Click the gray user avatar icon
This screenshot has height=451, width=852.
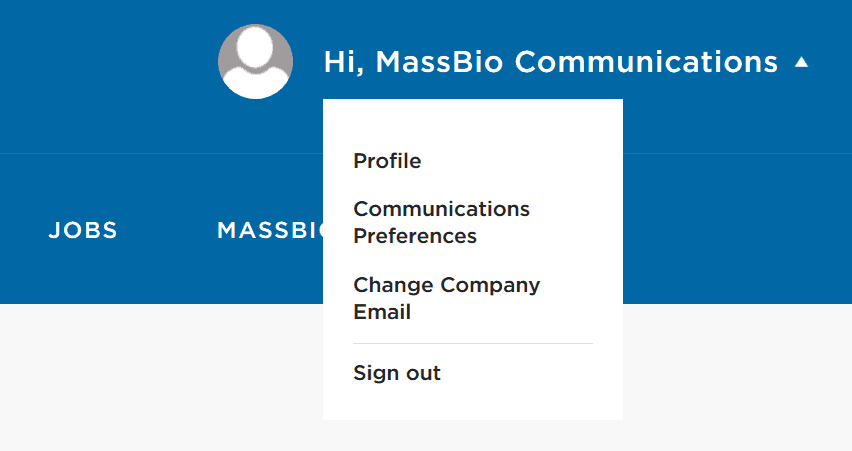[x=255, y=61]
